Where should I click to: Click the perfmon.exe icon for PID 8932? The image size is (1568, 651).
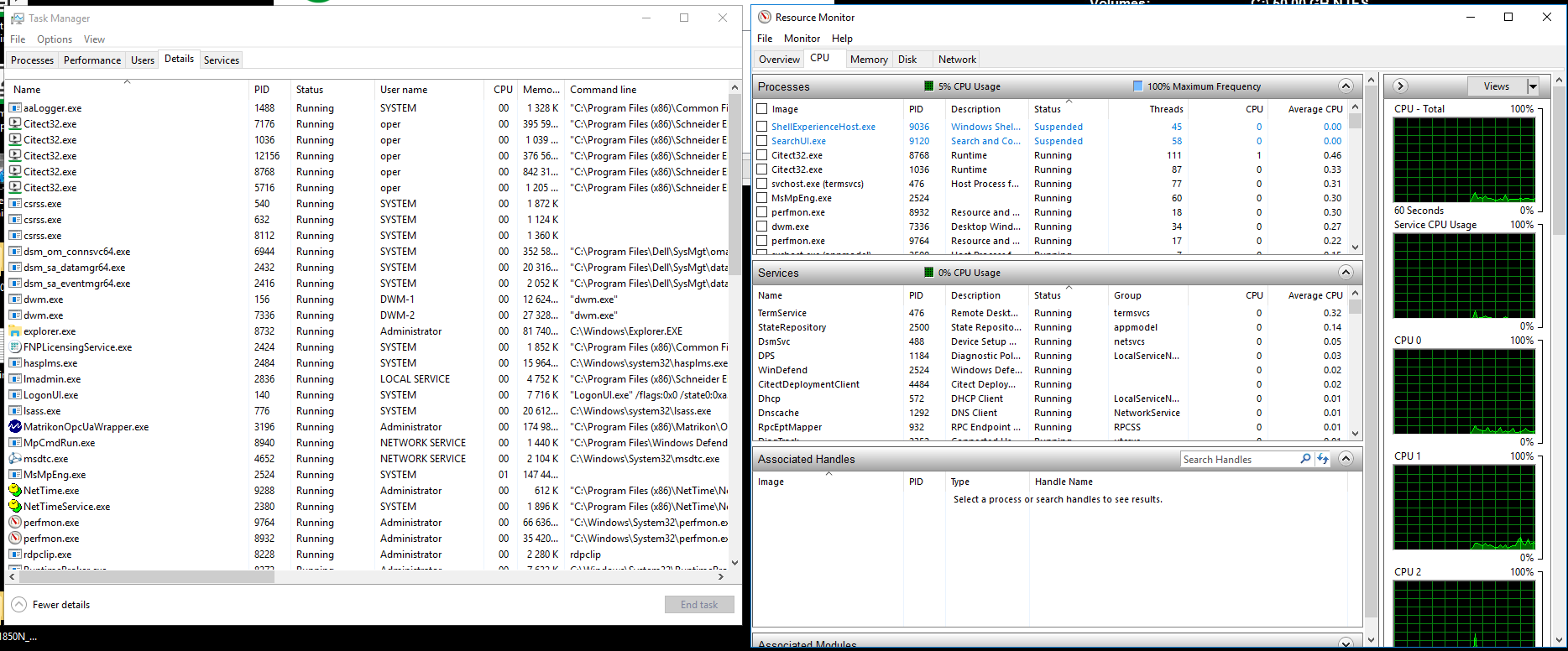tap(15, 539)
